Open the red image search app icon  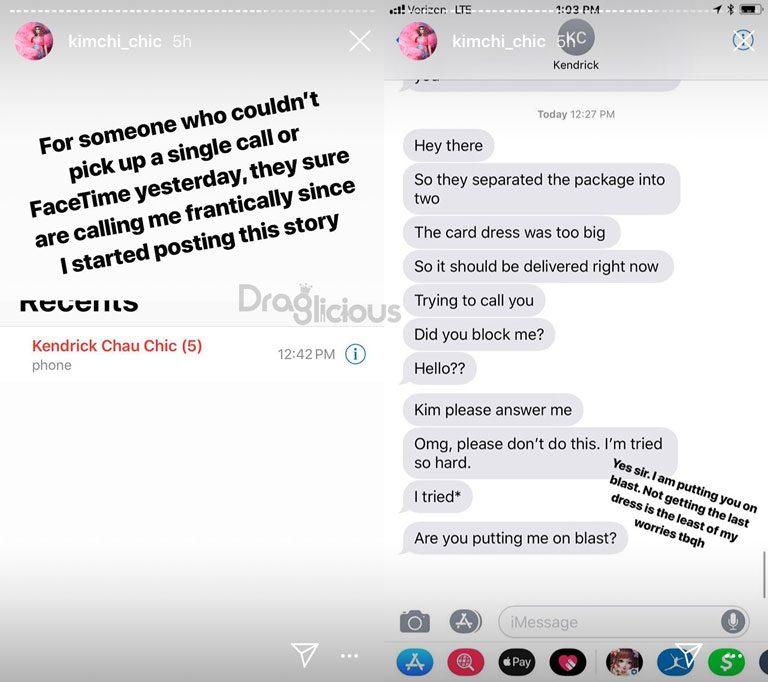[x=465, y=662]
